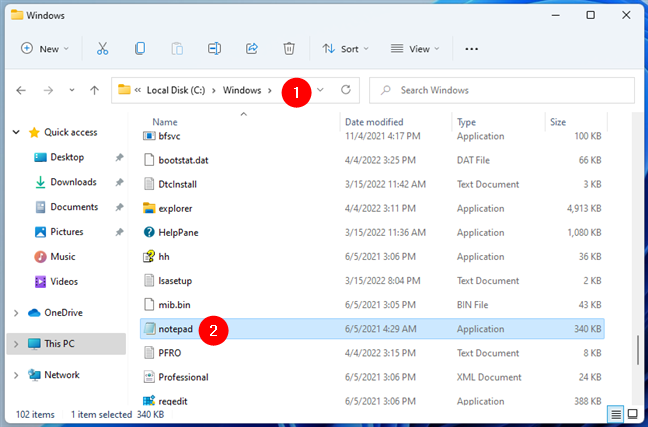Click the Windows breadcrumb segment

pos(242,90)
